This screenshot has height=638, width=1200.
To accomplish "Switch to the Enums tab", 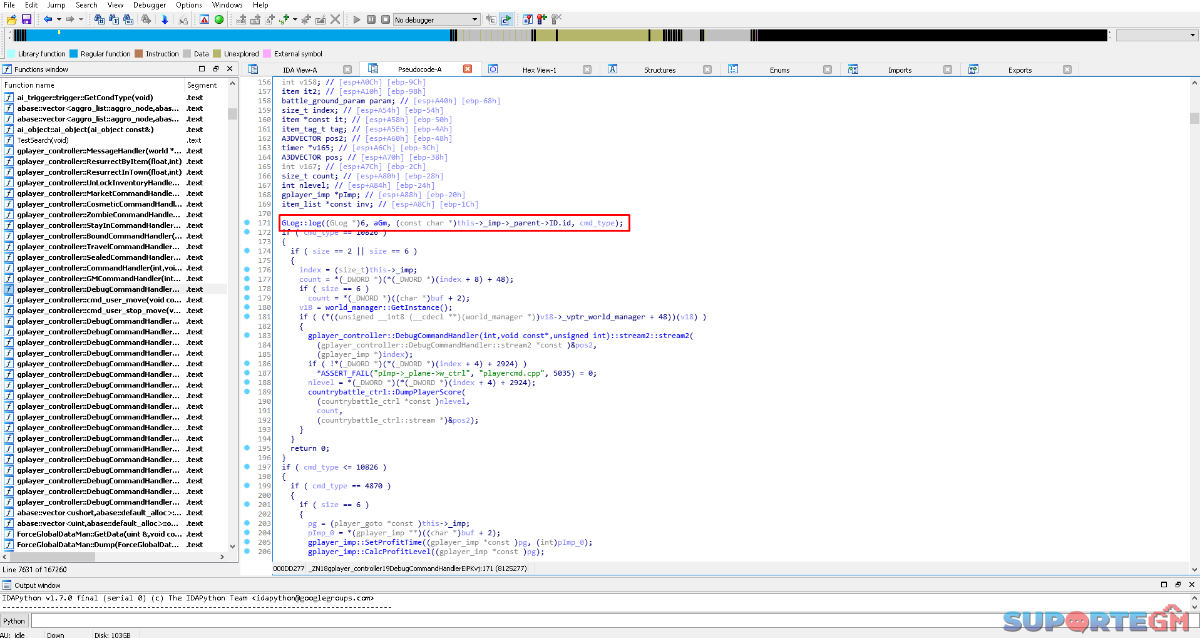I will point(780,70).
